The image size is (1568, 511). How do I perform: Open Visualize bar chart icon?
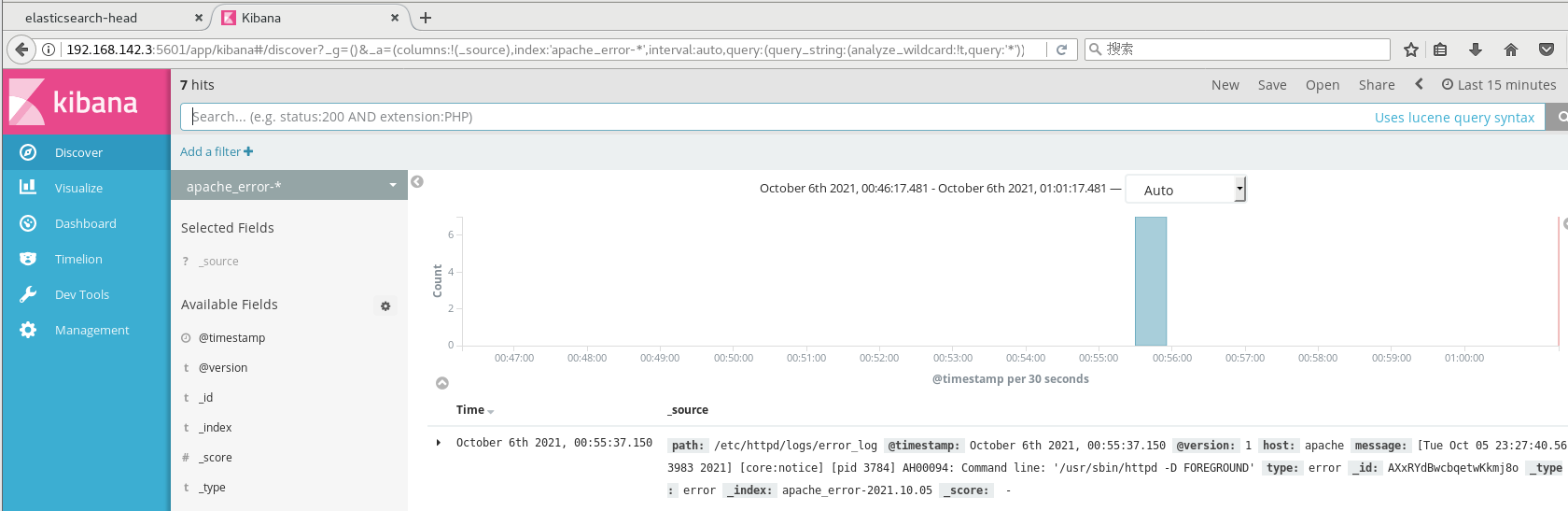point(28,188)
